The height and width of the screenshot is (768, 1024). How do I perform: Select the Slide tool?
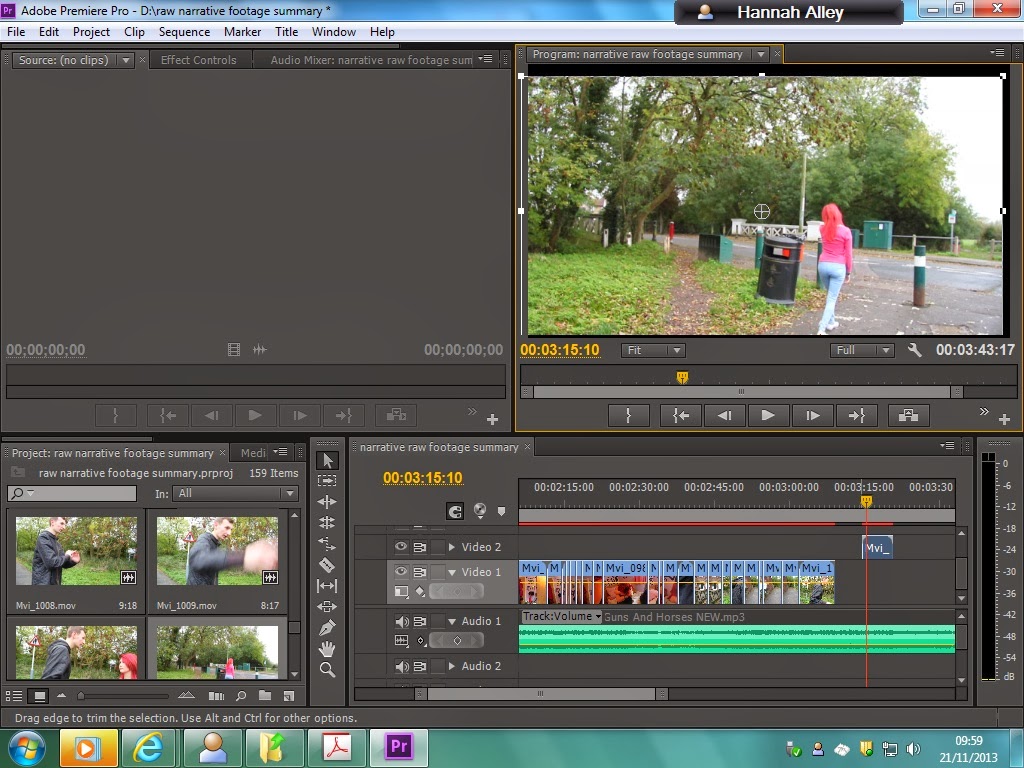327,607
